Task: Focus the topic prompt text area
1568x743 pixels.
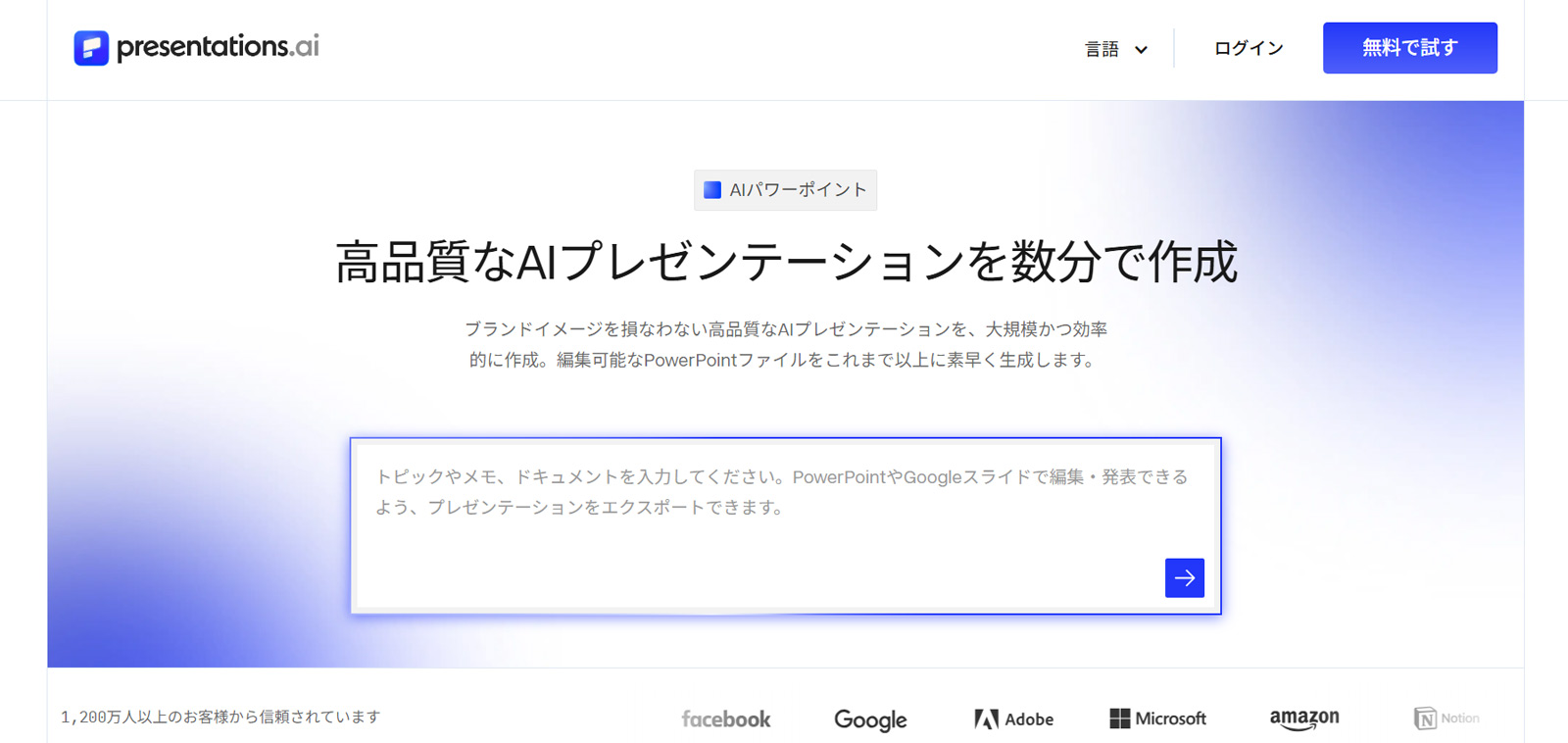Action: point(785,526)
